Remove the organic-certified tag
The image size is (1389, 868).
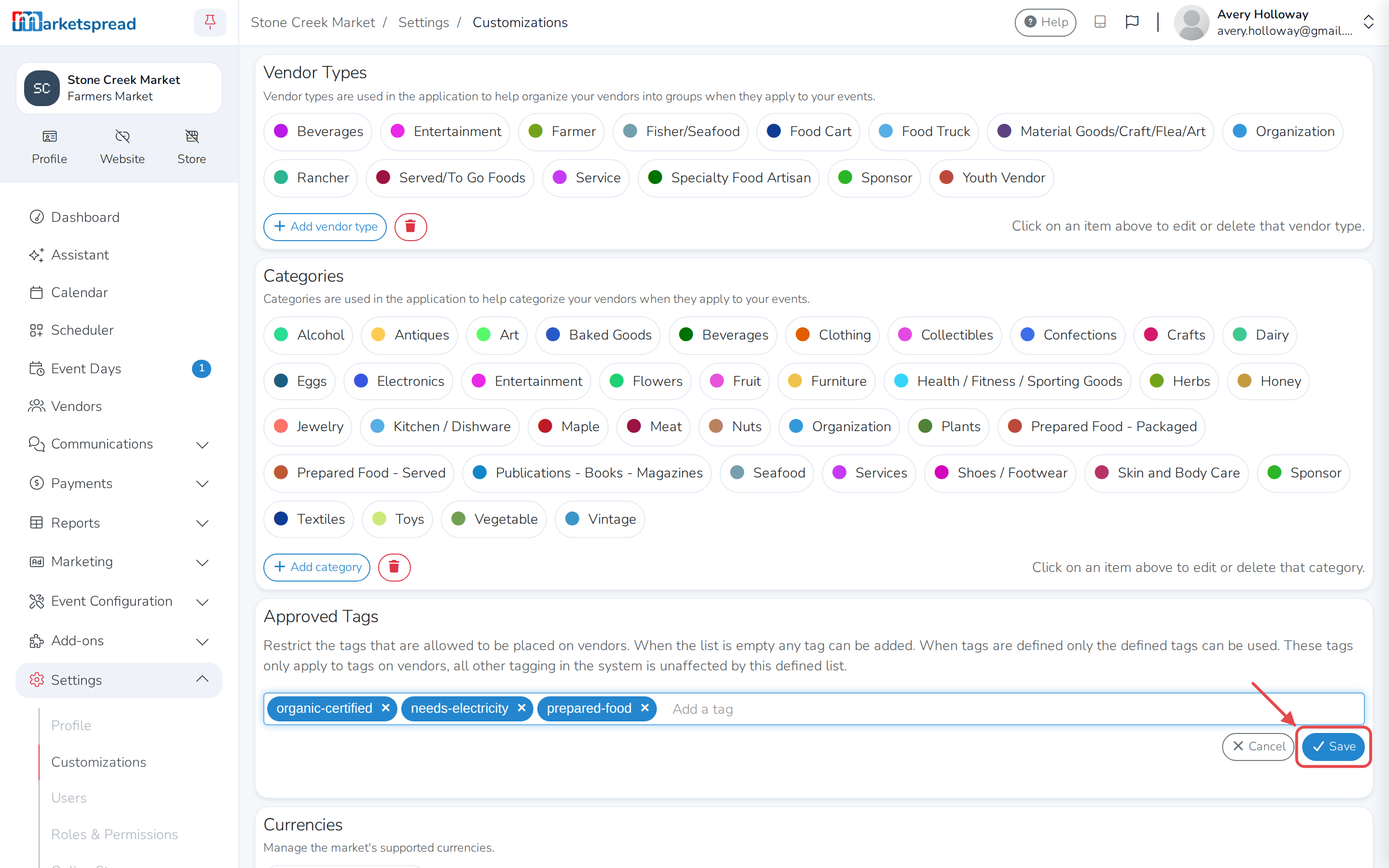click(386, 708)
